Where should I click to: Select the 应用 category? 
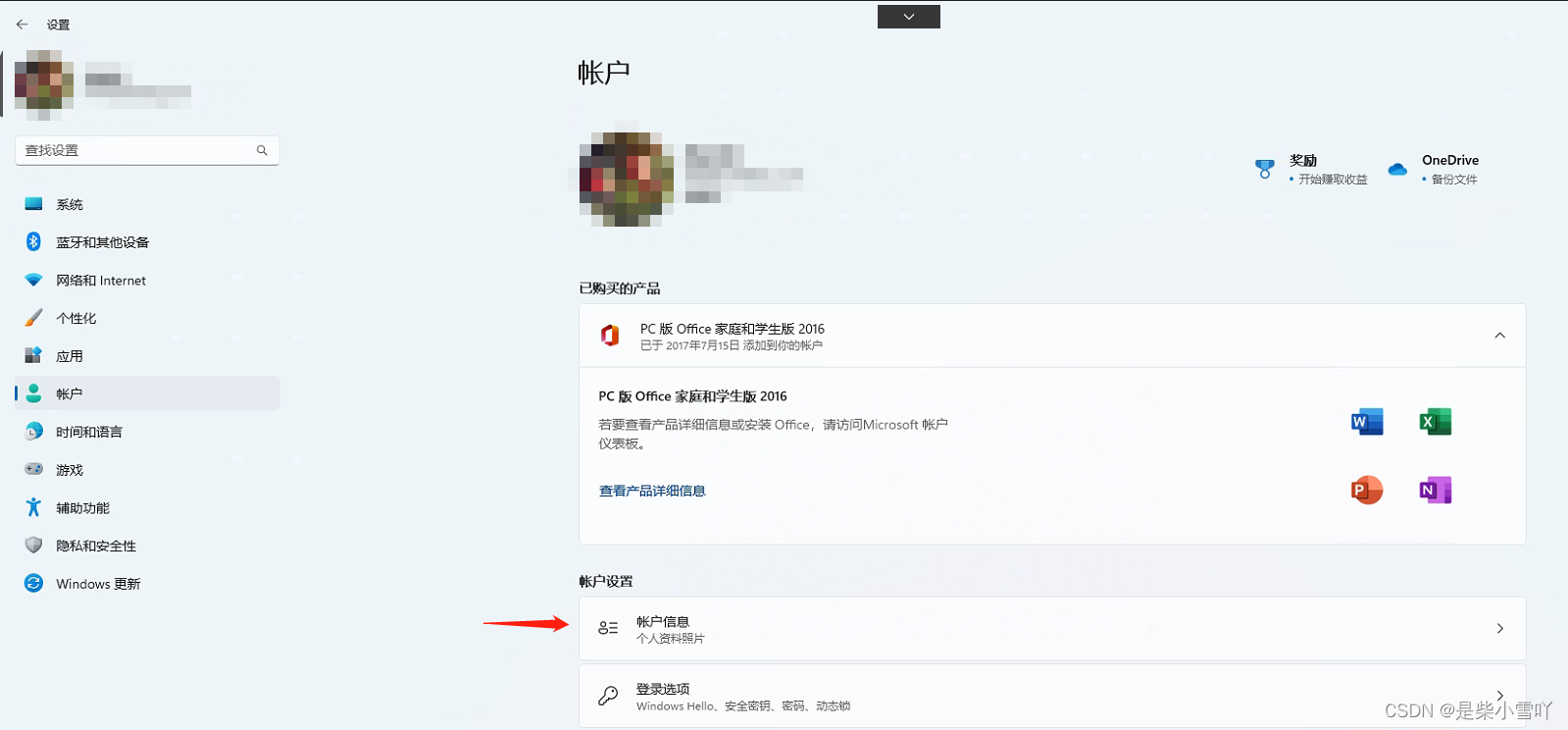coord(147,356)
